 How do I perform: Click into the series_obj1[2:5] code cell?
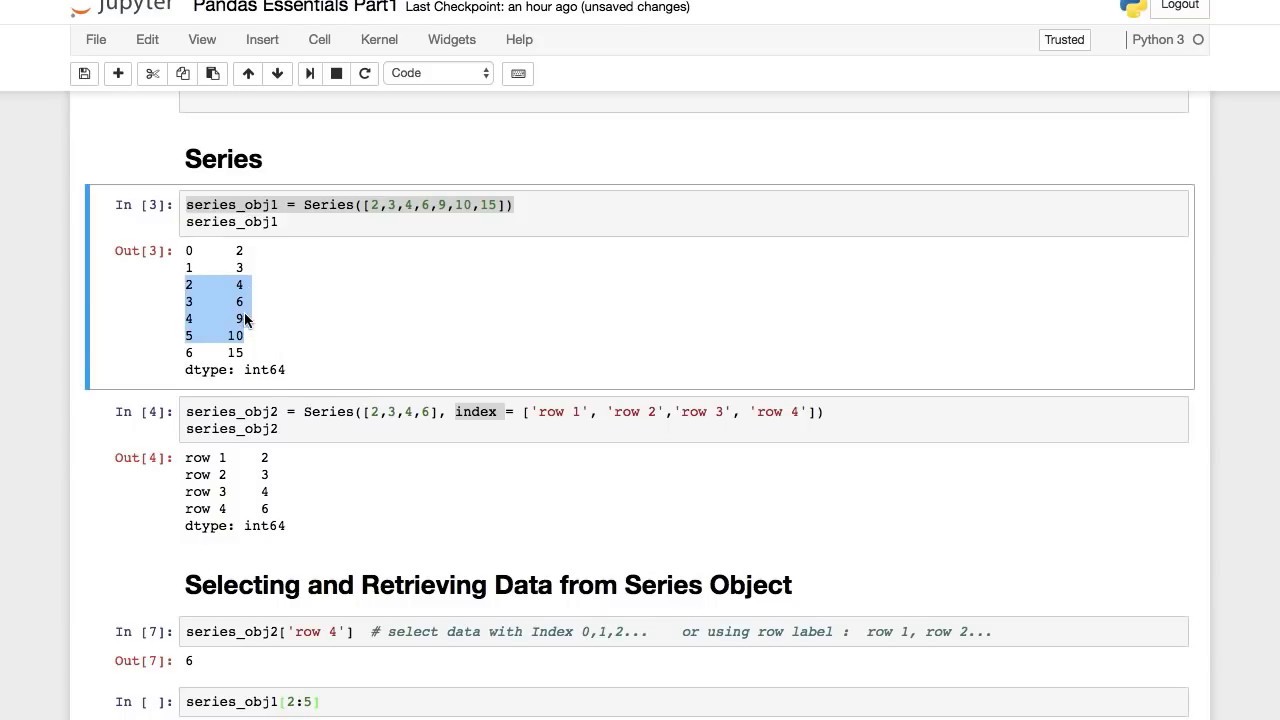(x=684, y=702)
